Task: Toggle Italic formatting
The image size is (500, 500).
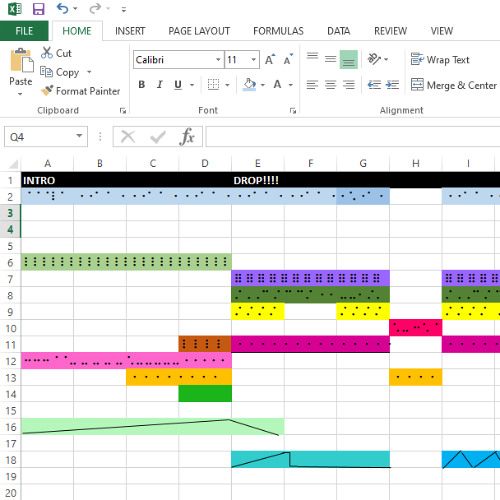Action: click(x=160, y=85)
